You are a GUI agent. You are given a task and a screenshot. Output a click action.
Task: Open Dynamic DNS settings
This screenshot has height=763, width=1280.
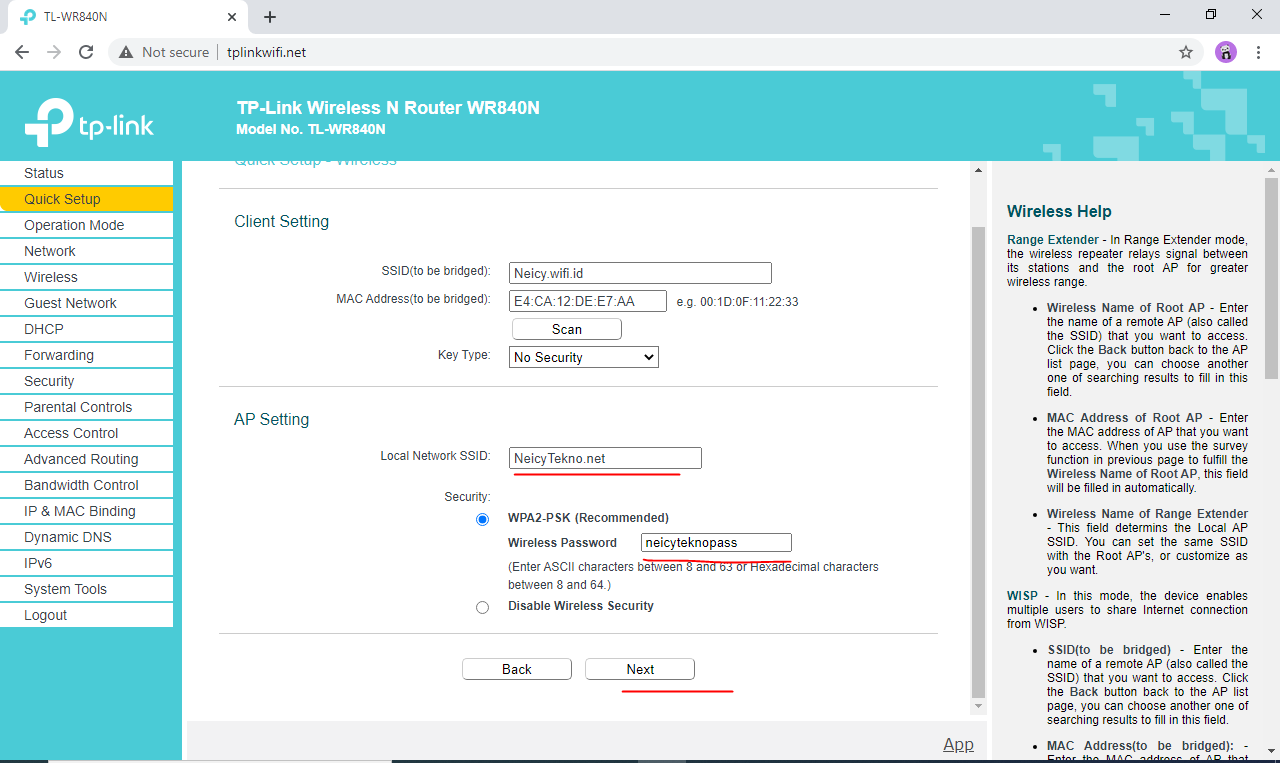pos(86,537)
